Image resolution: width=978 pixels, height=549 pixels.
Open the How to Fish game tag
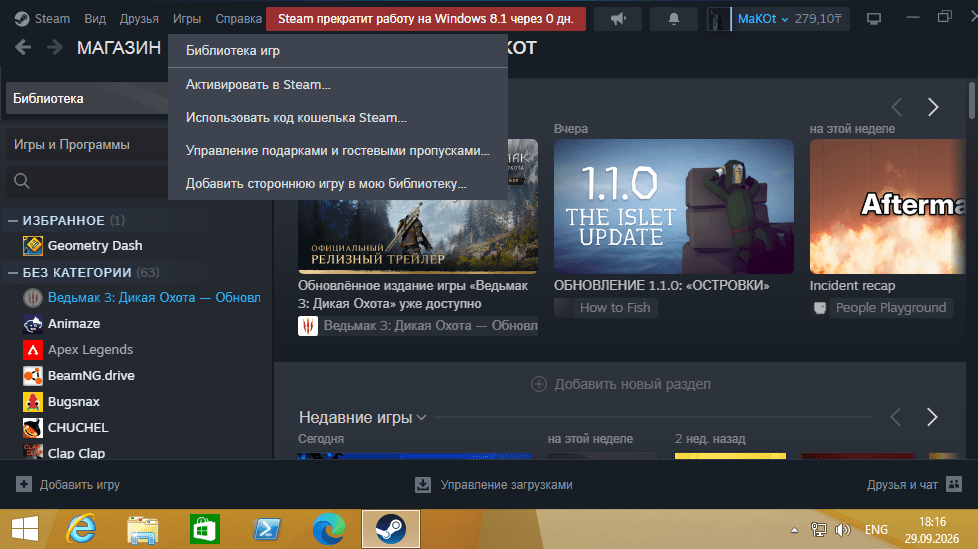[606, 308]
